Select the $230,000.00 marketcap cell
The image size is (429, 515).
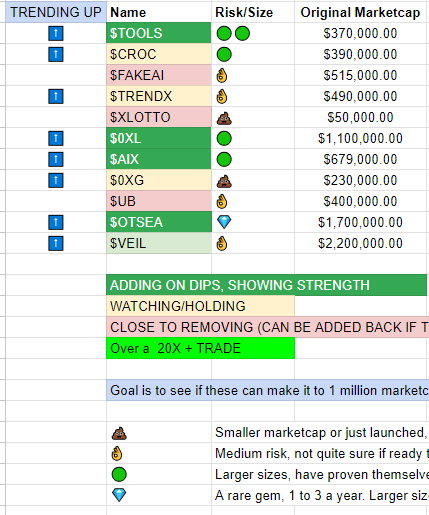tap(360, 180)
